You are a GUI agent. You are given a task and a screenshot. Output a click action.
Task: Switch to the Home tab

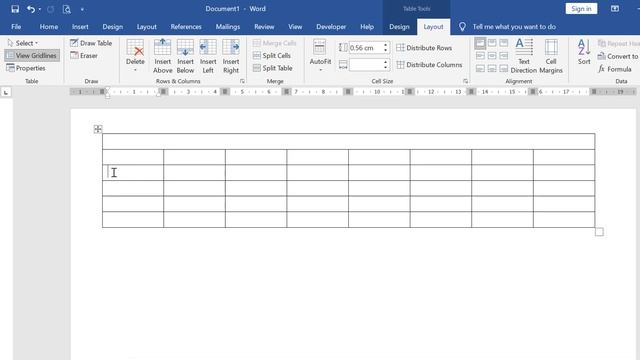[x=49, y=27]
